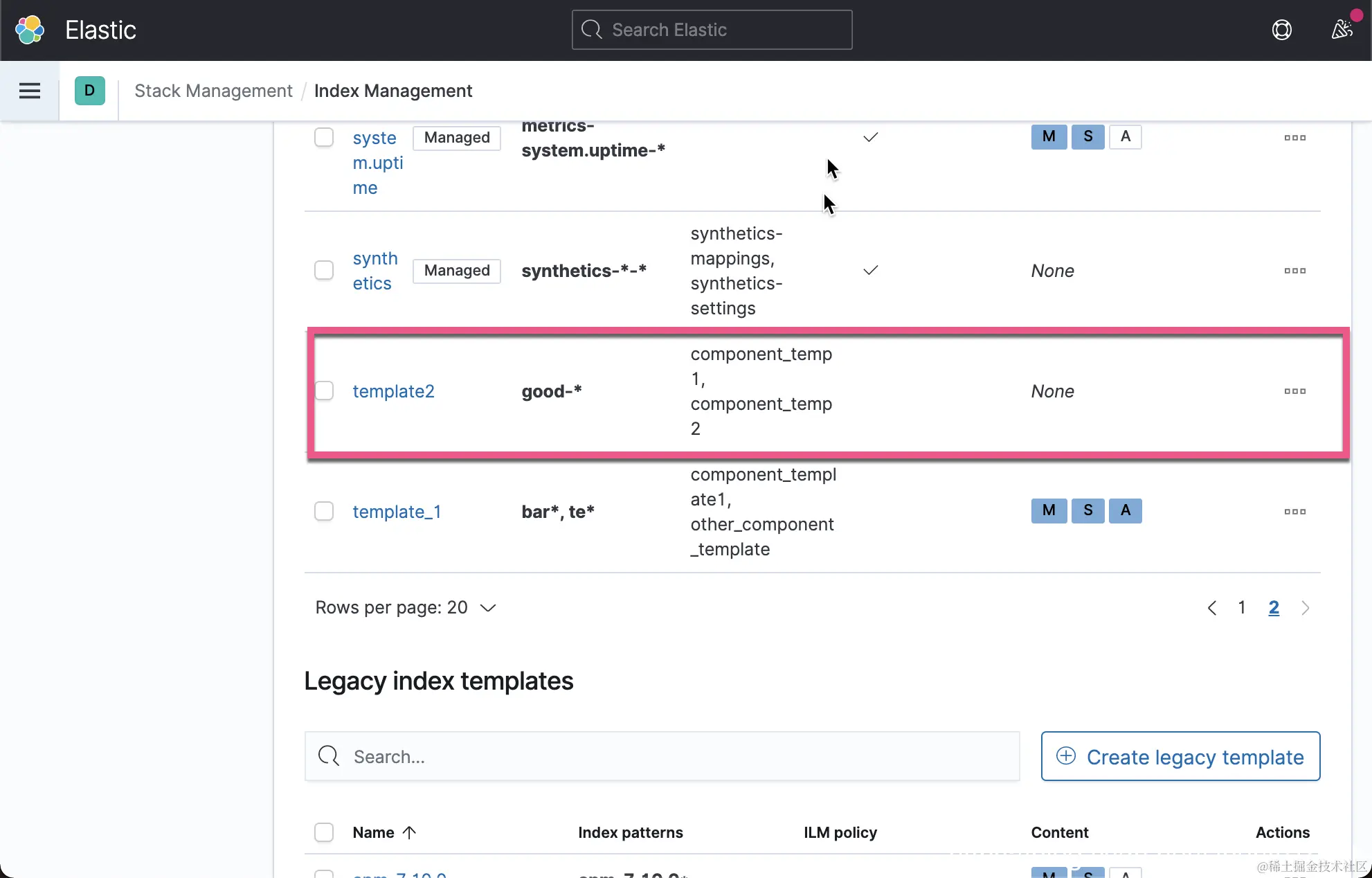This screenshot has width=1372, height=878.
Task: Go to page 1 of templates
Action: pos(1242,608)
